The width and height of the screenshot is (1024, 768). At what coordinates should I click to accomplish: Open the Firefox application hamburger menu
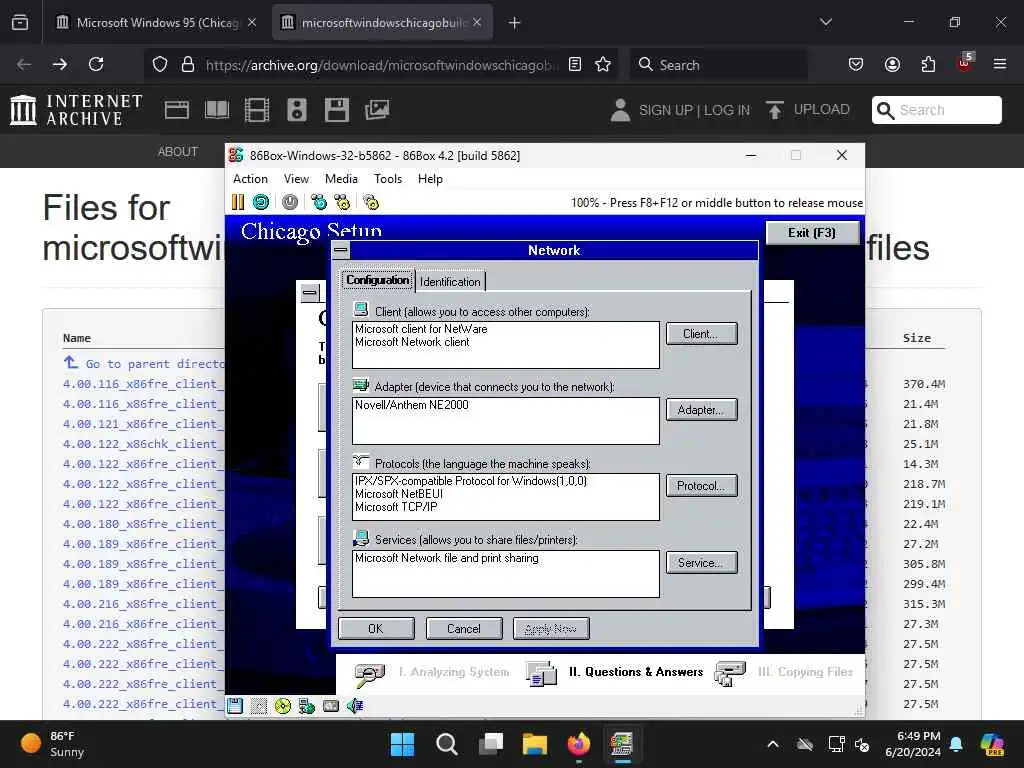(x=1000, y=64)
